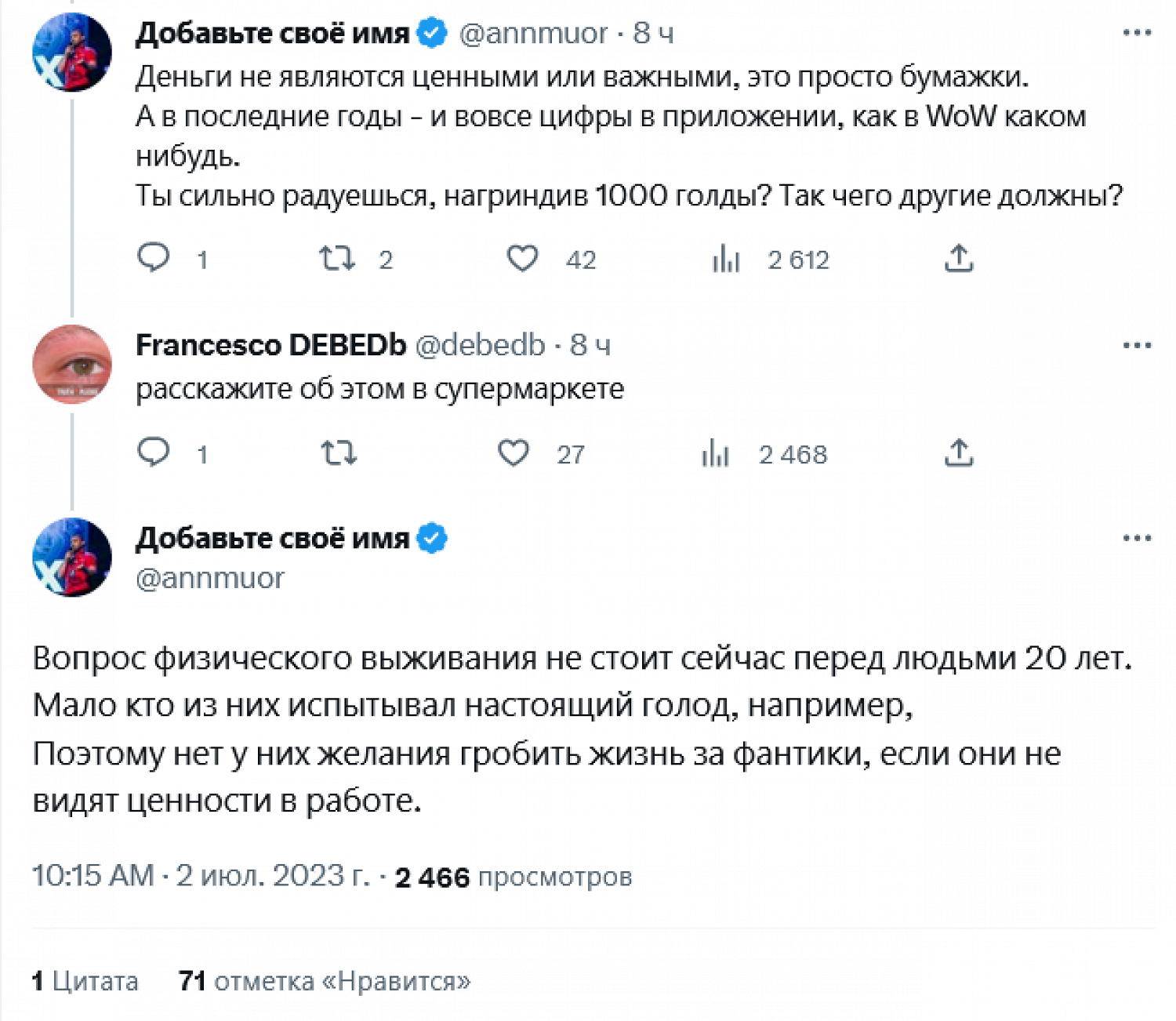Image resolution: width=1176 pixels, height=1021 pixels.
Task: Share Francesco DEBEDb's tweet
Action: (958, 452)
